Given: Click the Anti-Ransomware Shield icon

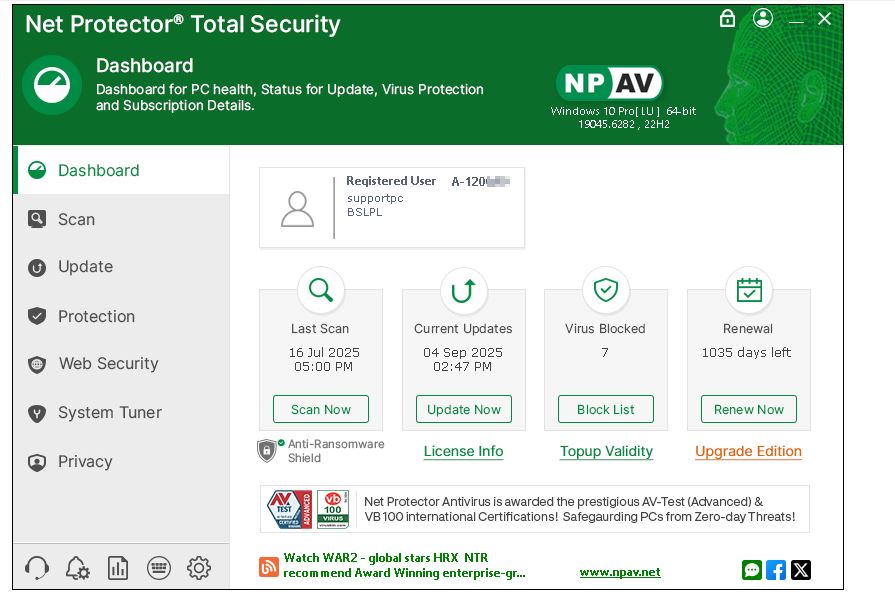Looking at the screenshot, I should [267, 451].
